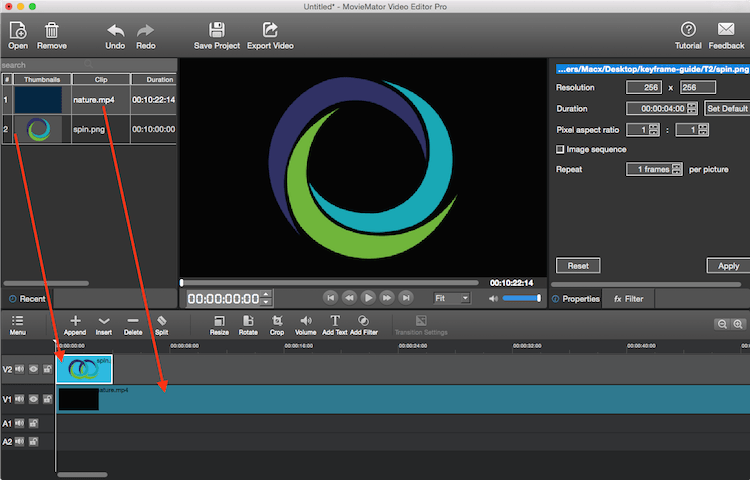
Task: Open the Add Text tool
Action: click(x=335, y=321)
